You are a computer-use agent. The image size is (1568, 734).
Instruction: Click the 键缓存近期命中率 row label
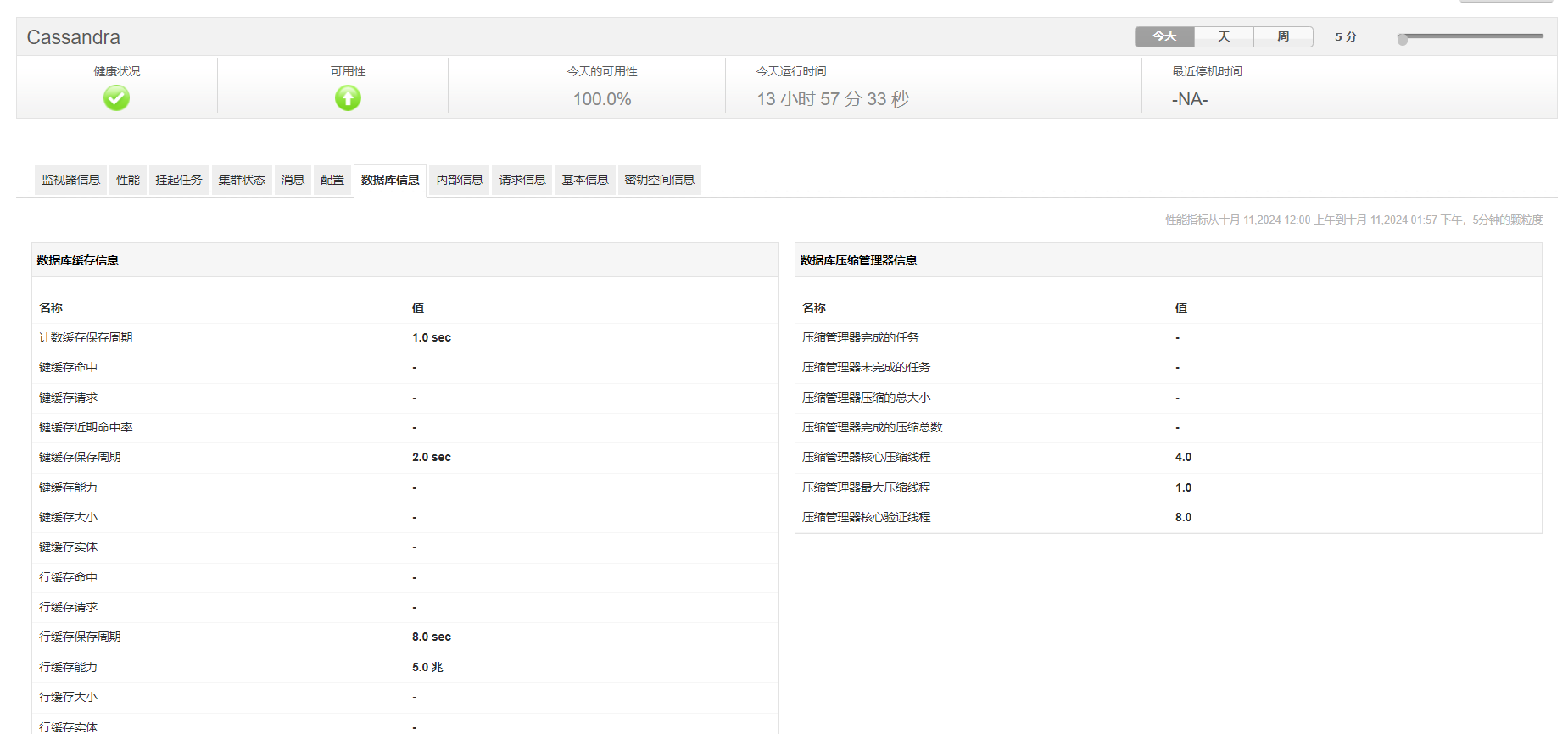(x=86, y=427)
